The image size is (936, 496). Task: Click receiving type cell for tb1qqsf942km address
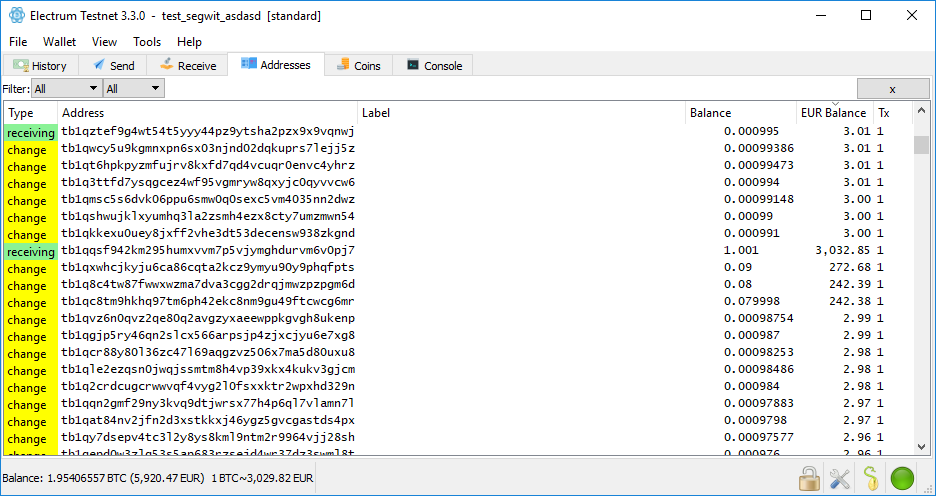31,252
